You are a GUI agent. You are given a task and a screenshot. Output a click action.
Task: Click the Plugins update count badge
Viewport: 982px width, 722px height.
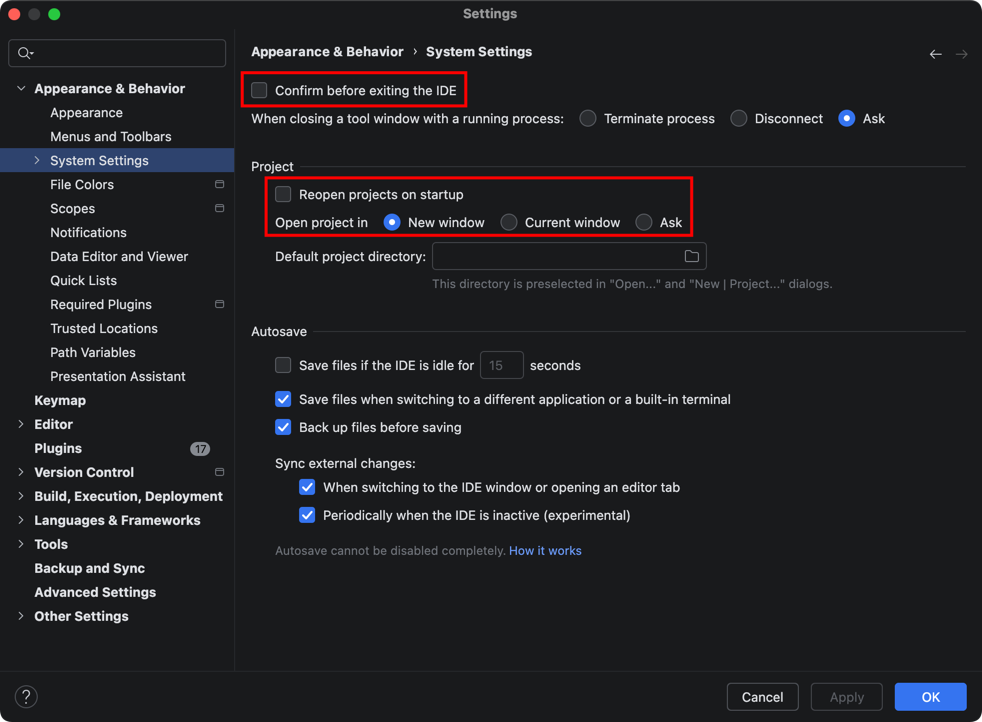coord(200,449)
